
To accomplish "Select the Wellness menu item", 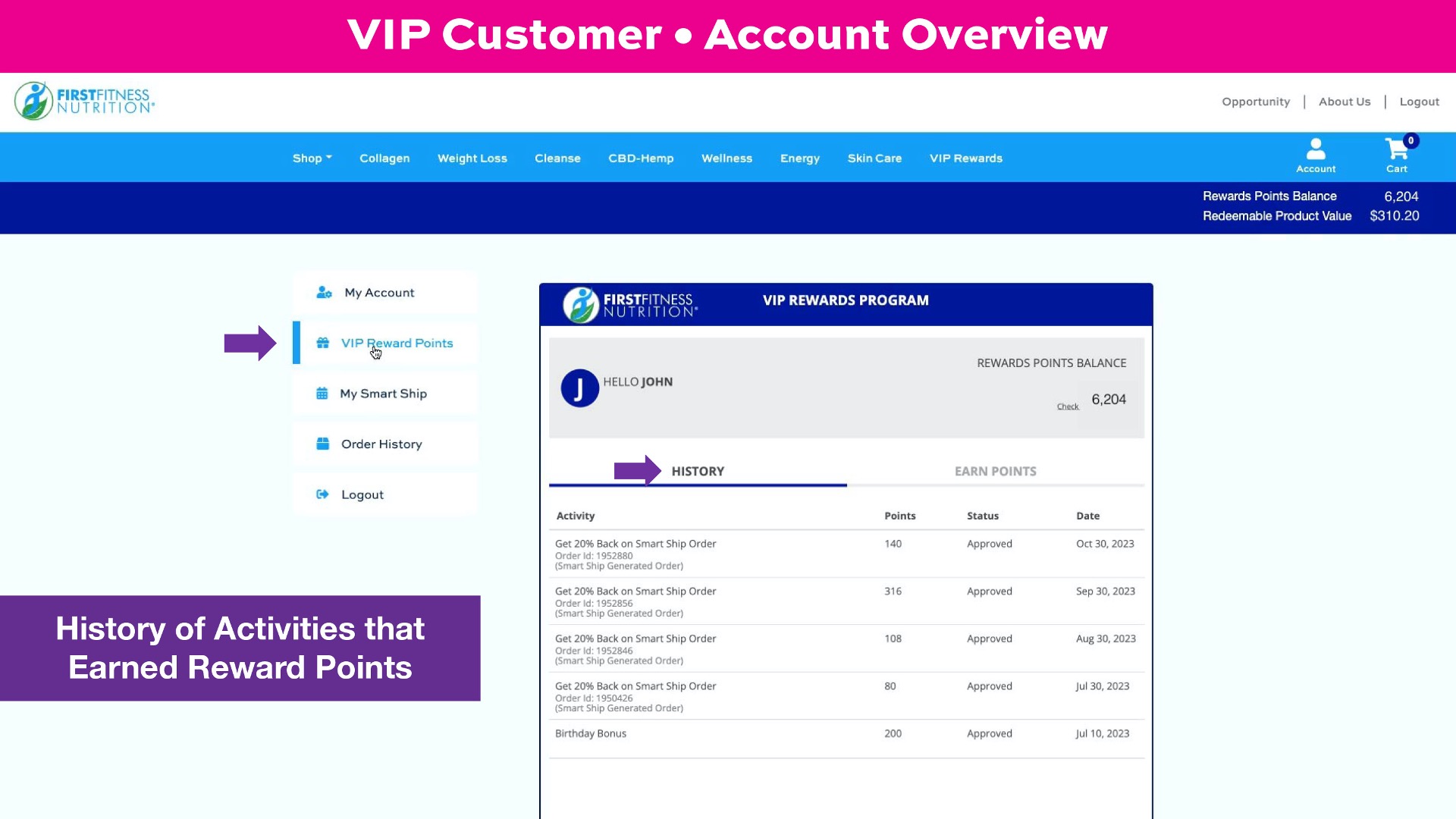I will point(726,158).
